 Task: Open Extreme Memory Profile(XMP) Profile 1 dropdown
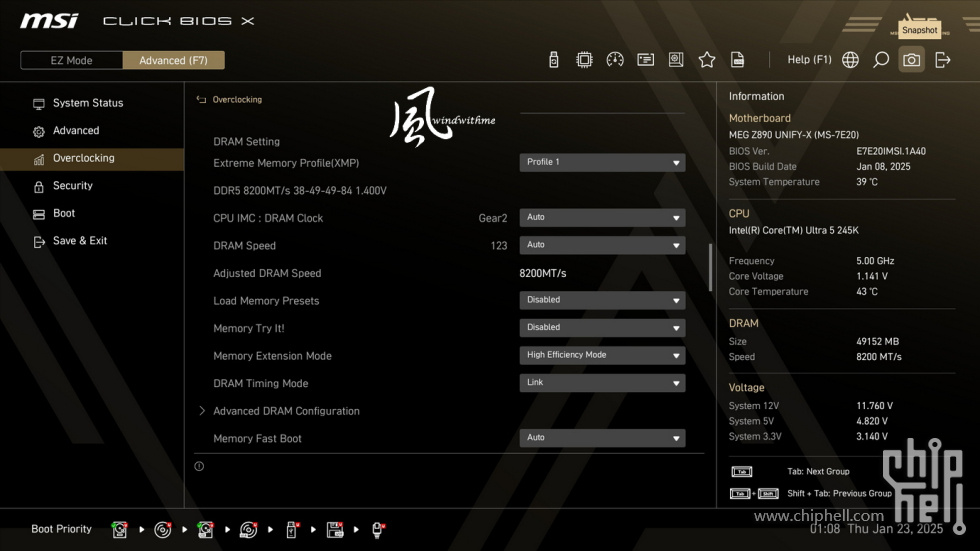tap(602, 162)
